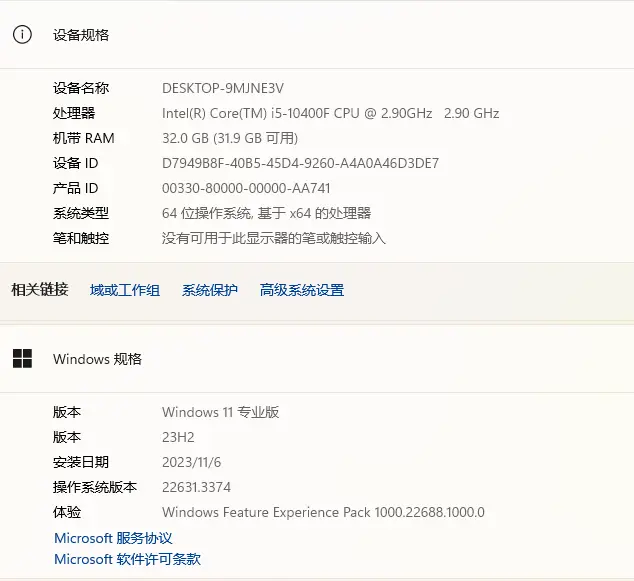The height and width of the screenshot is (581, 634).
Task: Click the 体验 label
Action: pos(67,513)
